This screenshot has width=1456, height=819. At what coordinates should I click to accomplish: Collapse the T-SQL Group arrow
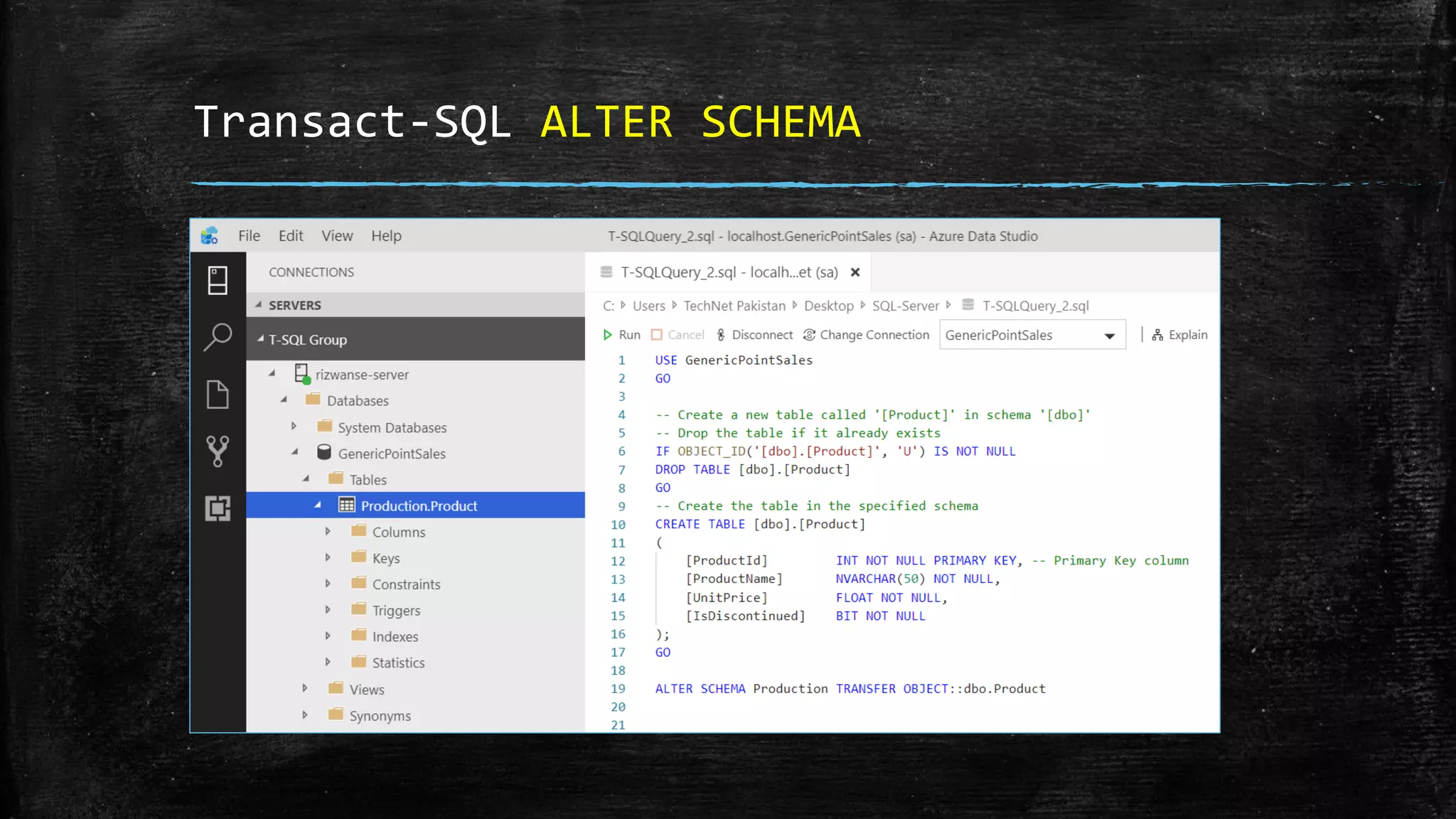260,339
